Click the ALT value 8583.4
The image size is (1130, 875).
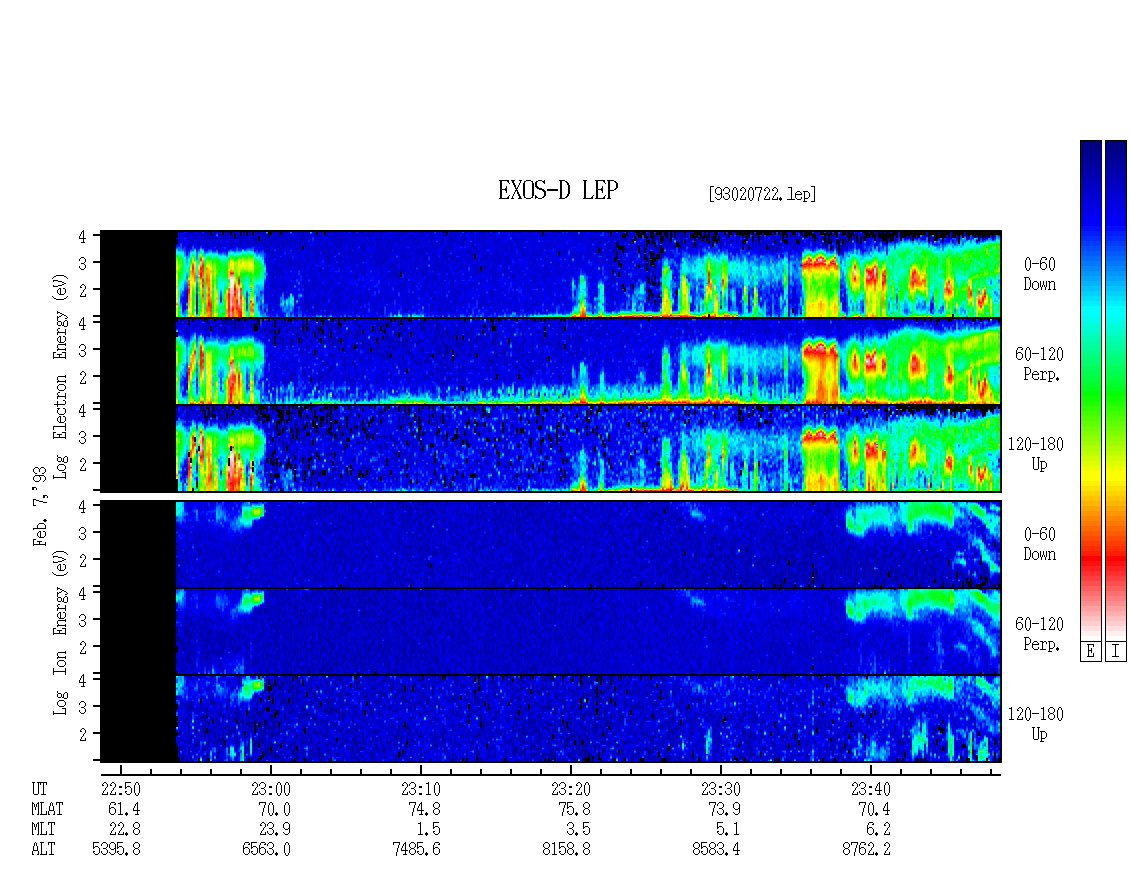[x=716, y=850]
